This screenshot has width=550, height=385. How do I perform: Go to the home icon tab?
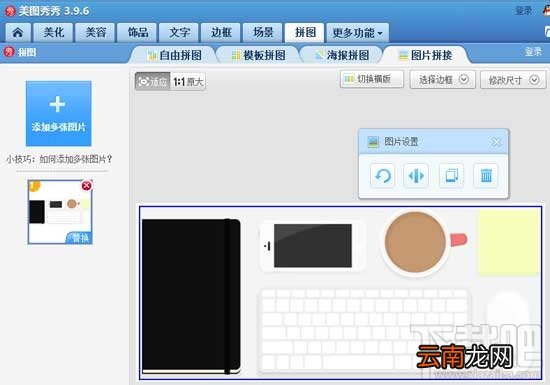click(18, 33)
